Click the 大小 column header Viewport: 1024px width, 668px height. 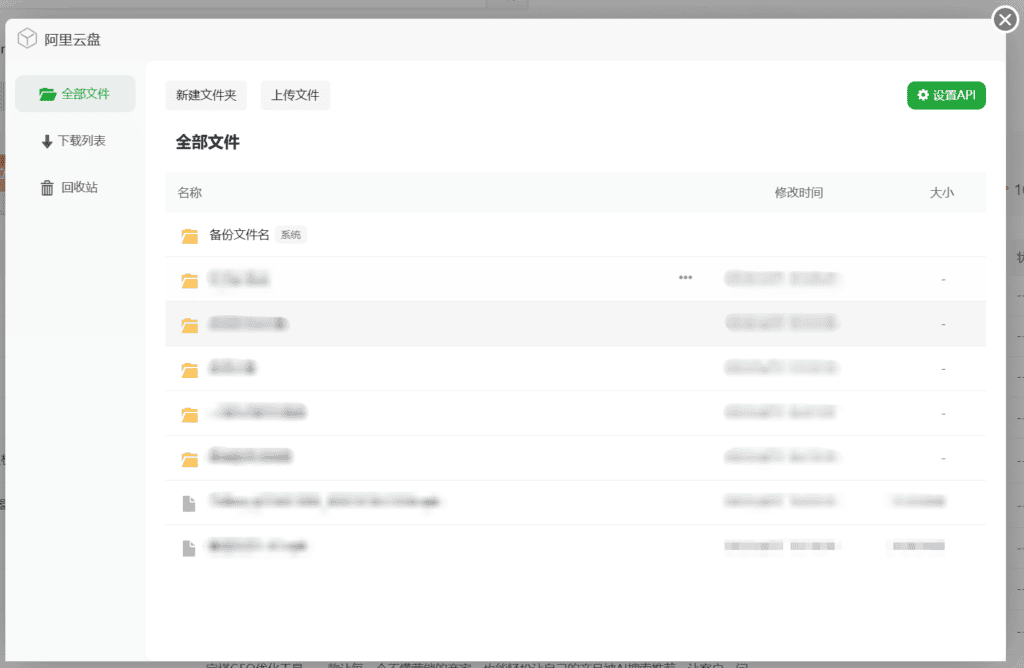942,193
